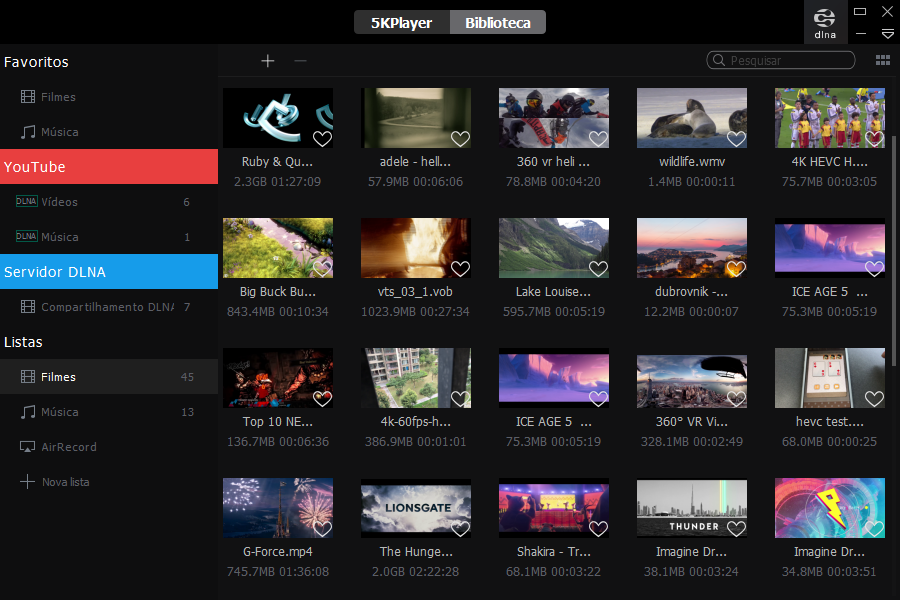Open the DLNA streaming icon
This screenshot has width=900, height=600.
825,22
